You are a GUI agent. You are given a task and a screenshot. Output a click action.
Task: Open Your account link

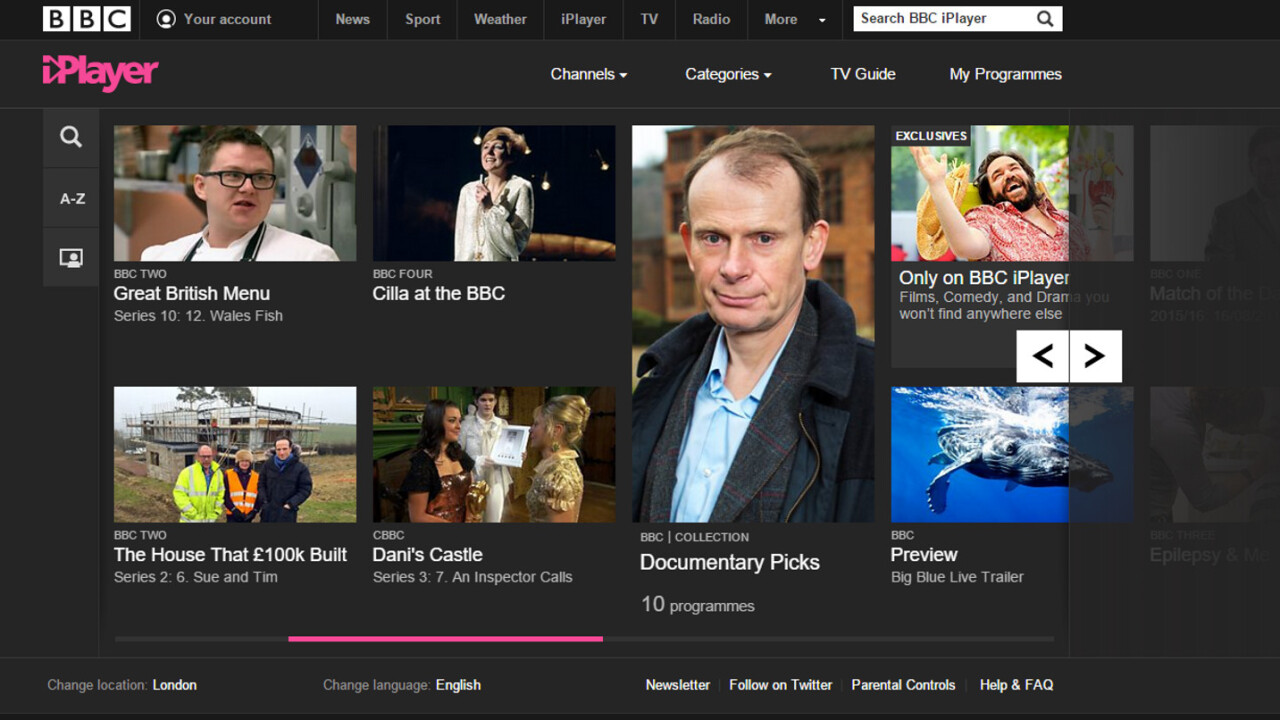(214, 19)
